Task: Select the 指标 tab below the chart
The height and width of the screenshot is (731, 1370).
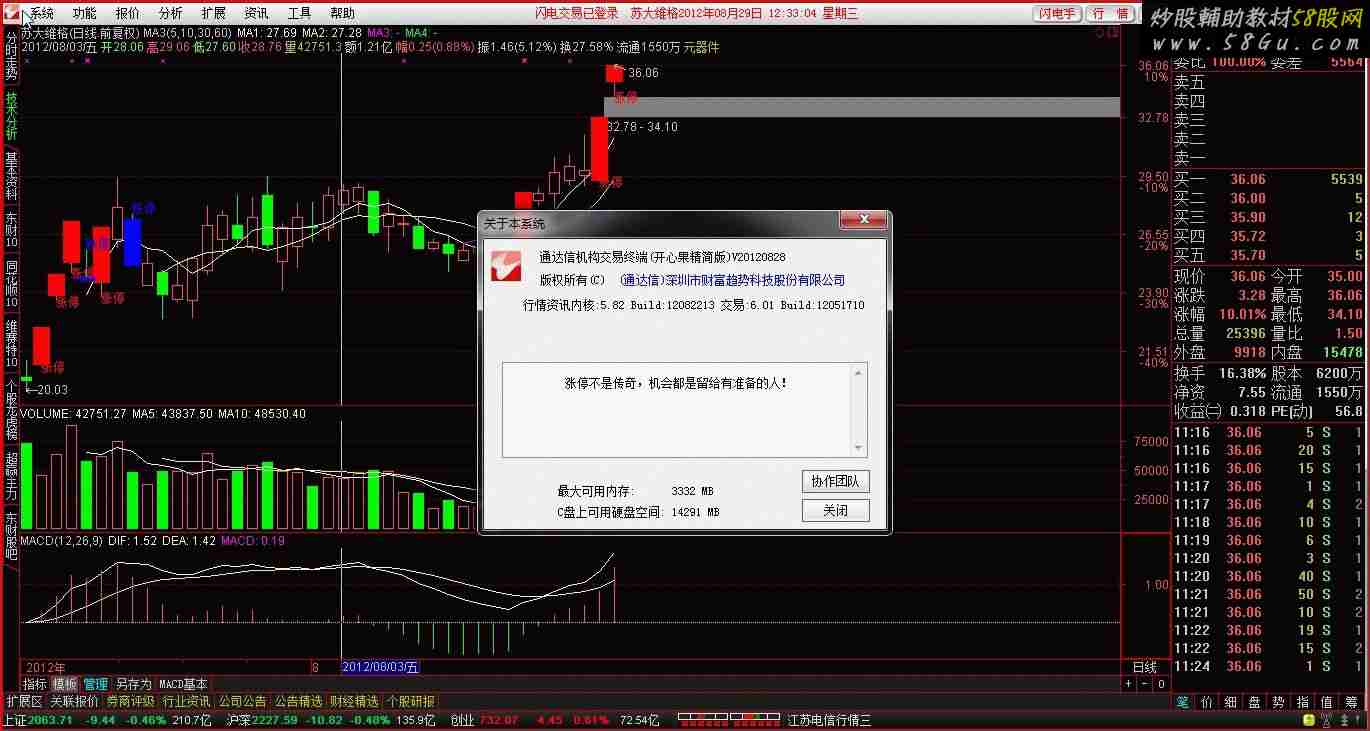Action: 35,684
